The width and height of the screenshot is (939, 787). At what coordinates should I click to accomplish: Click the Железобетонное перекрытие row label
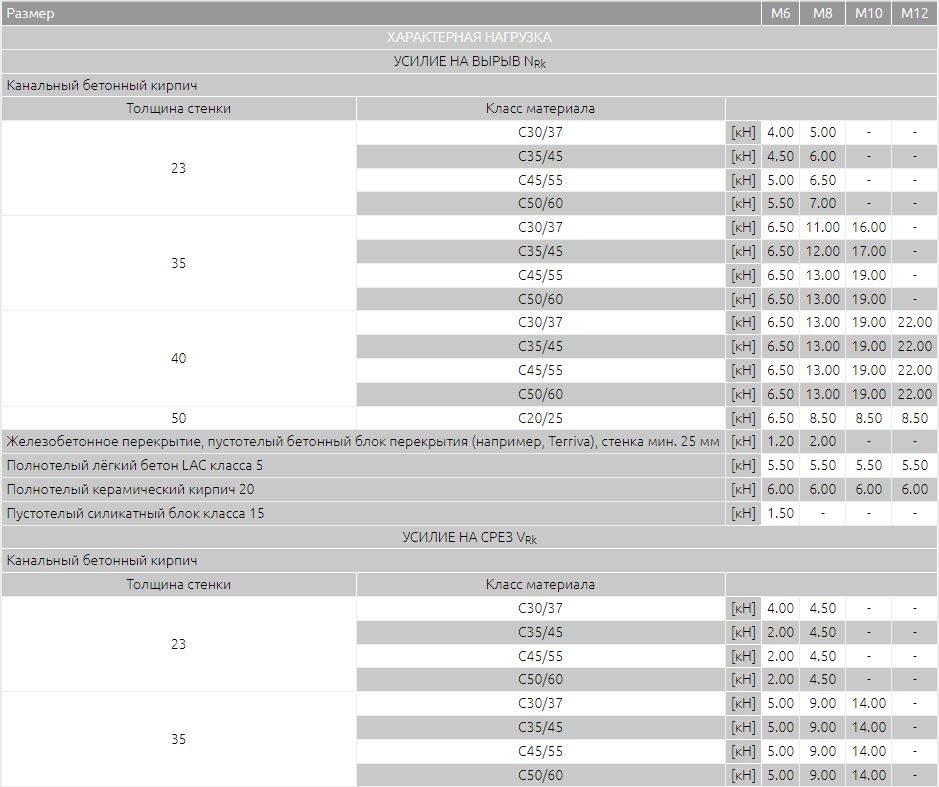pos(363,441)
